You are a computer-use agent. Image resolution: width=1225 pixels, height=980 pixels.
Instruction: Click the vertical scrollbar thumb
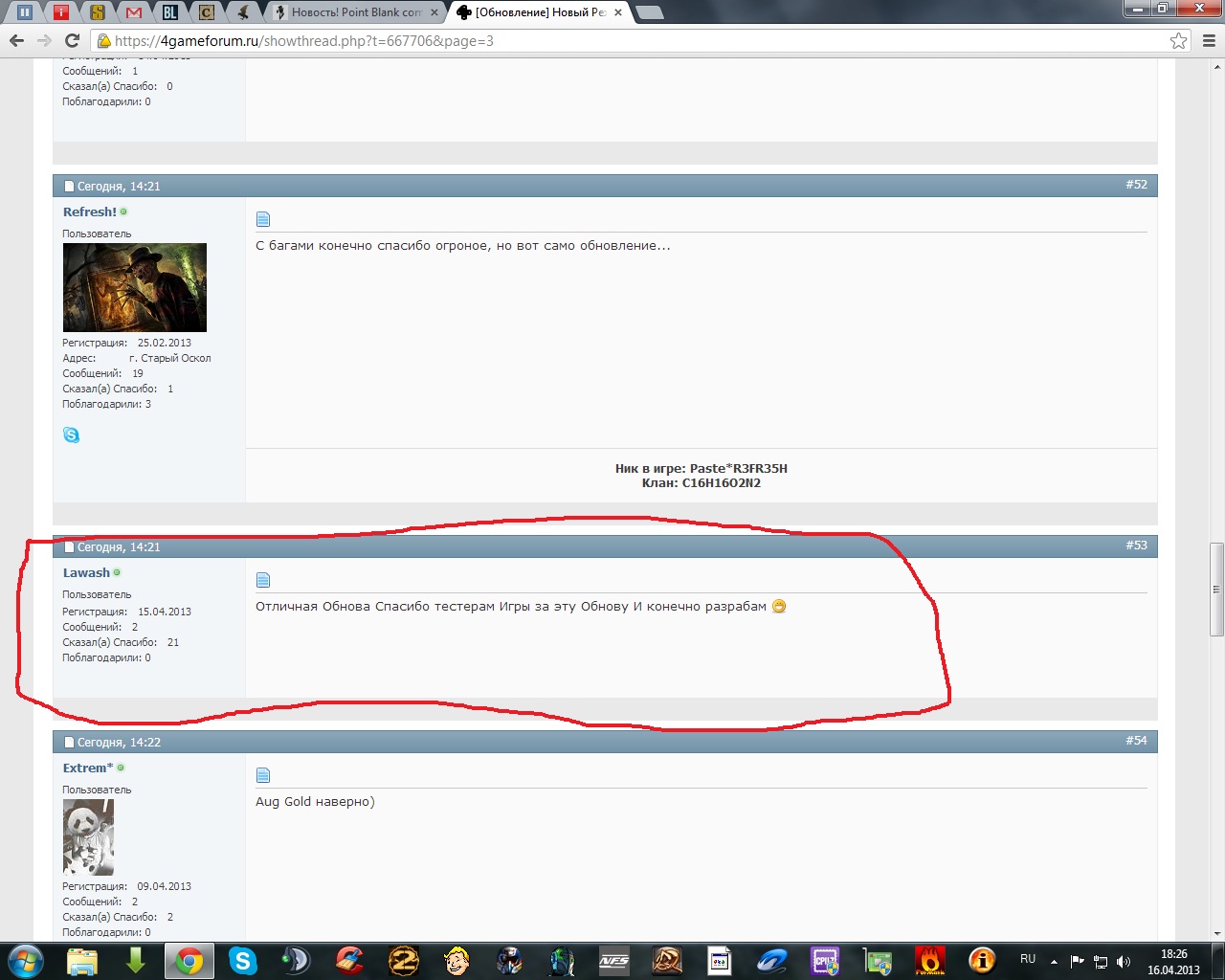point(1216,589)
